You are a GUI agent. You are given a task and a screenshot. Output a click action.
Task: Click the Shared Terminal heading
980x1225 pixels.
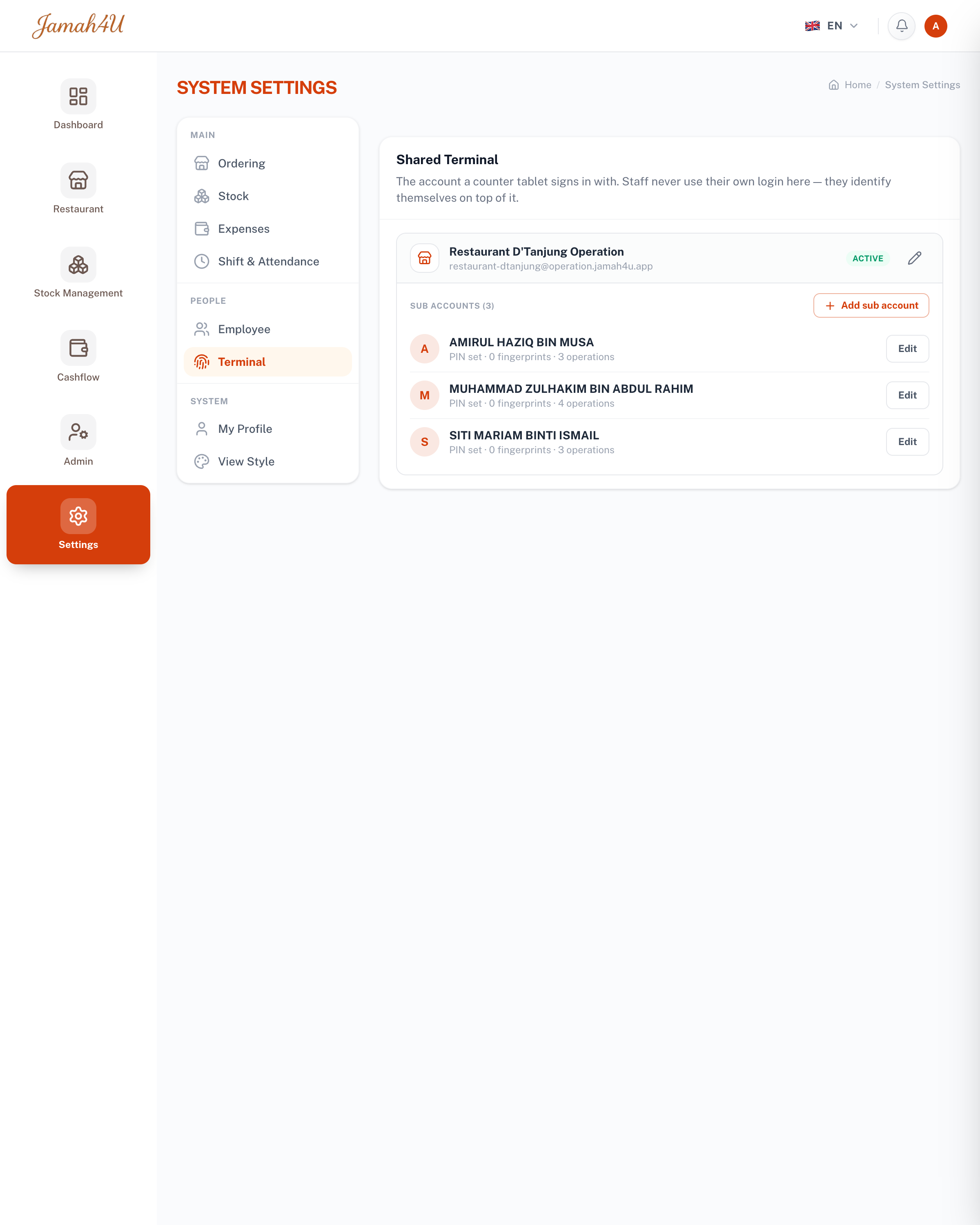point(447,160)
